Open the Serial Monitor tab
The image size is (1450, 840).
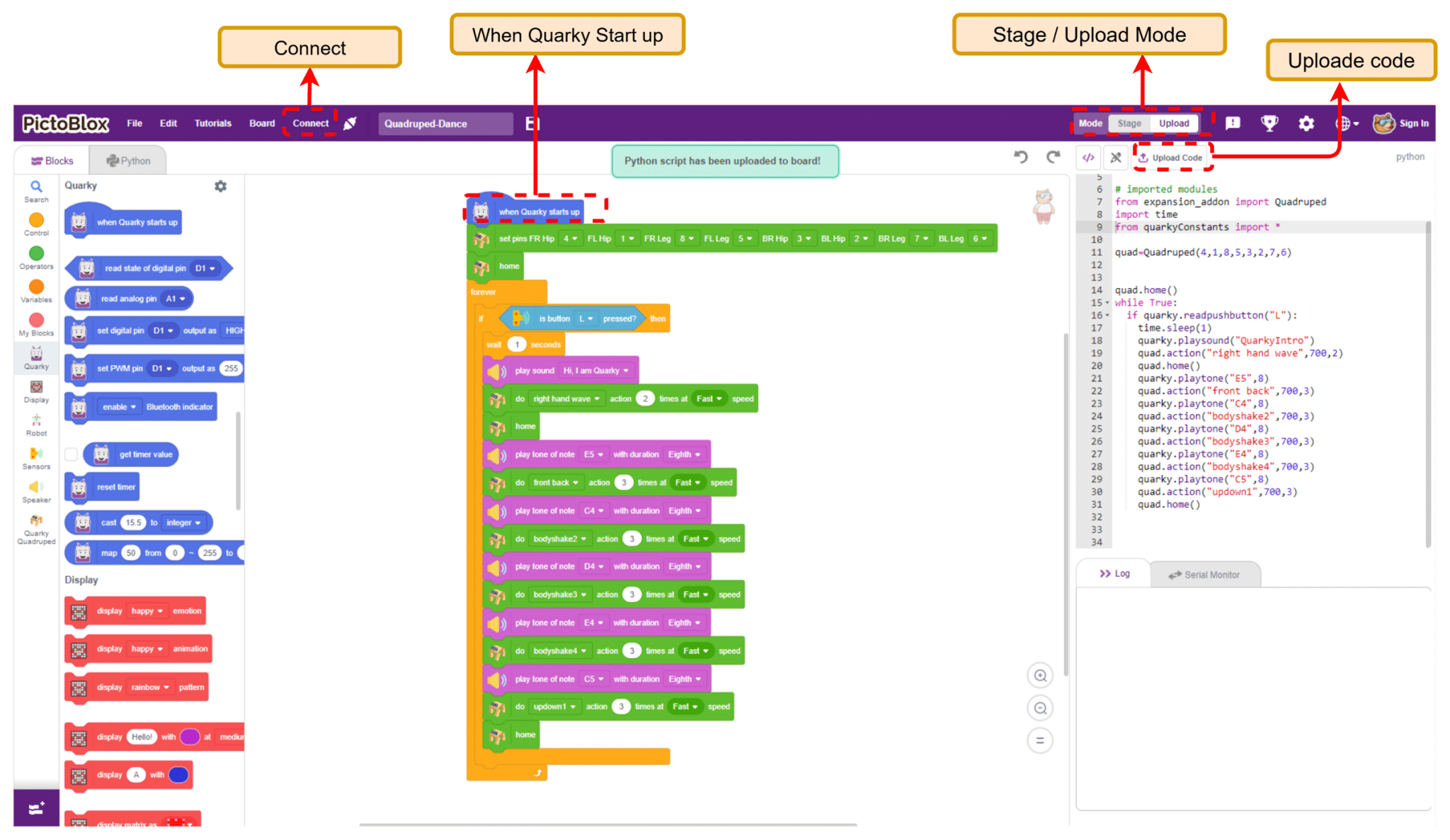point(1204,575)
